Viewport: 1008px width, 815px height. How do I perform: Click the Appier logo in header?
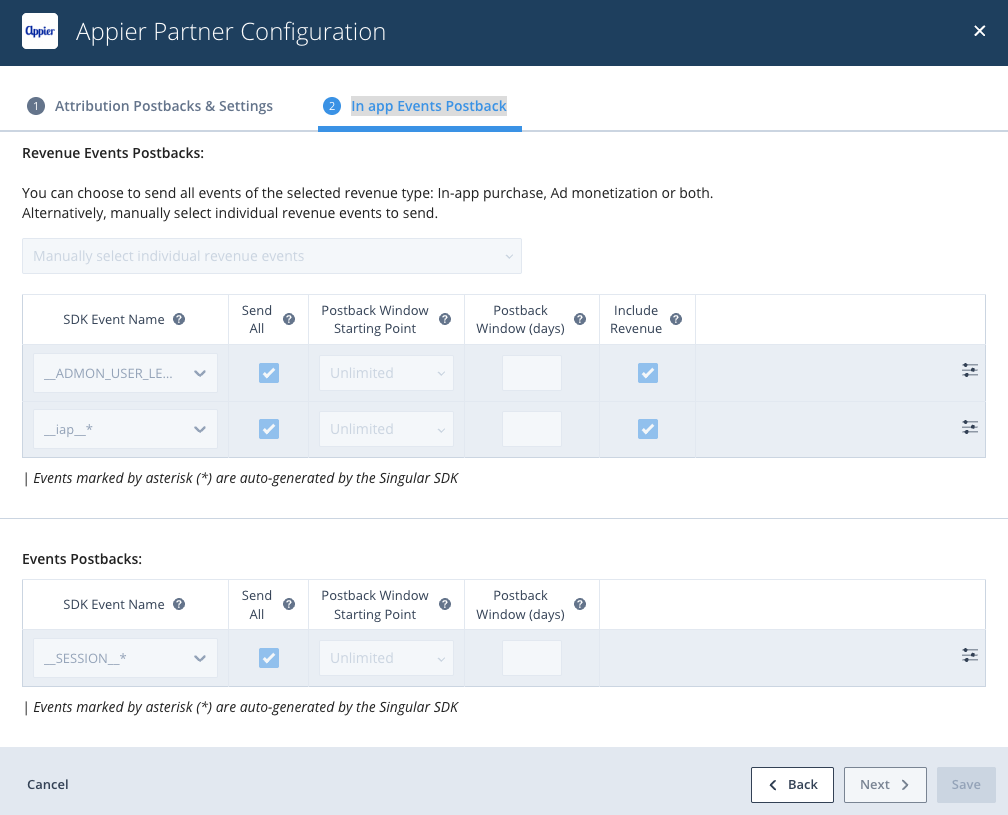click(40, 32)
